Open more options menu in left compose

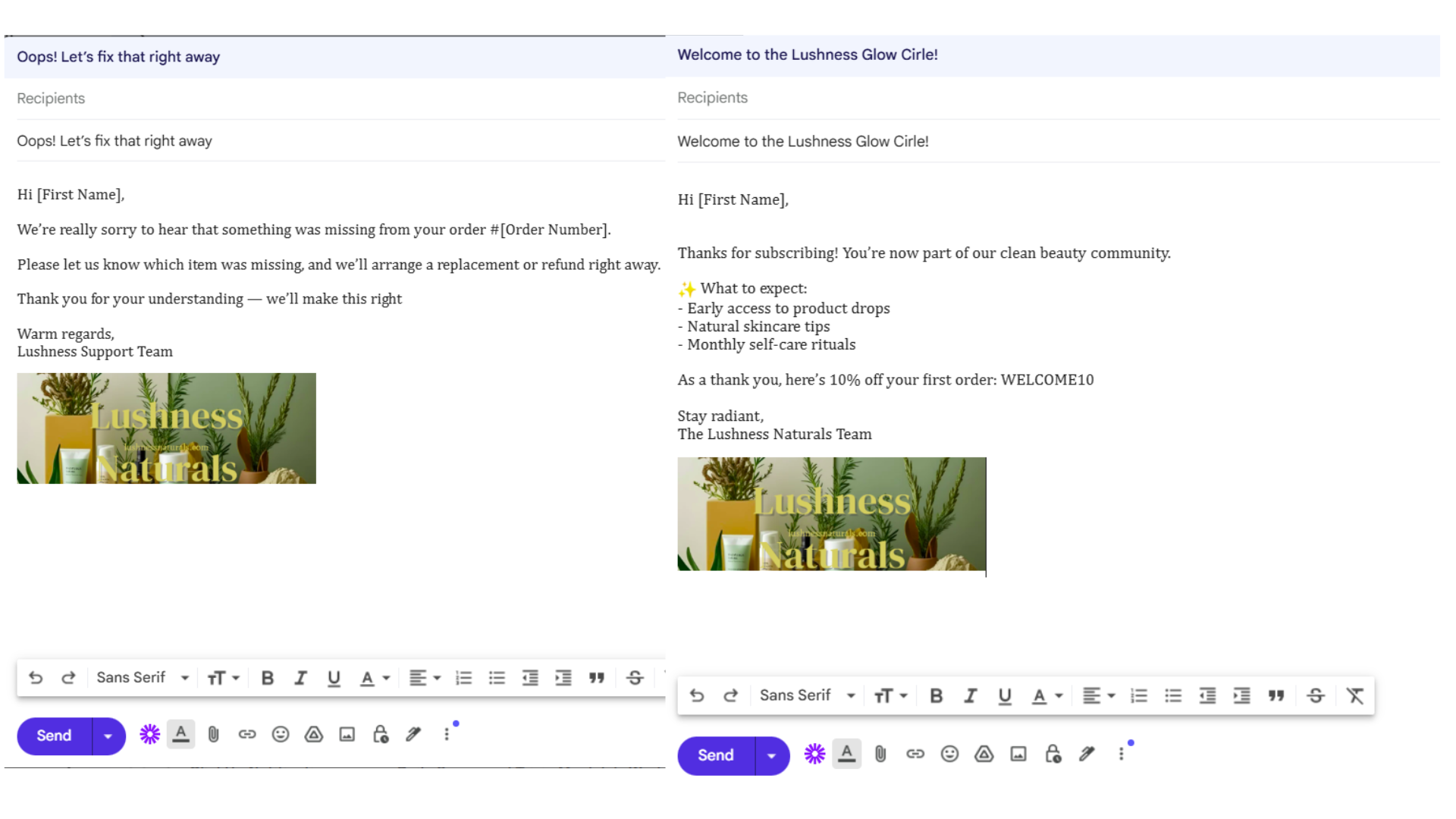click(x=447, y=734)
